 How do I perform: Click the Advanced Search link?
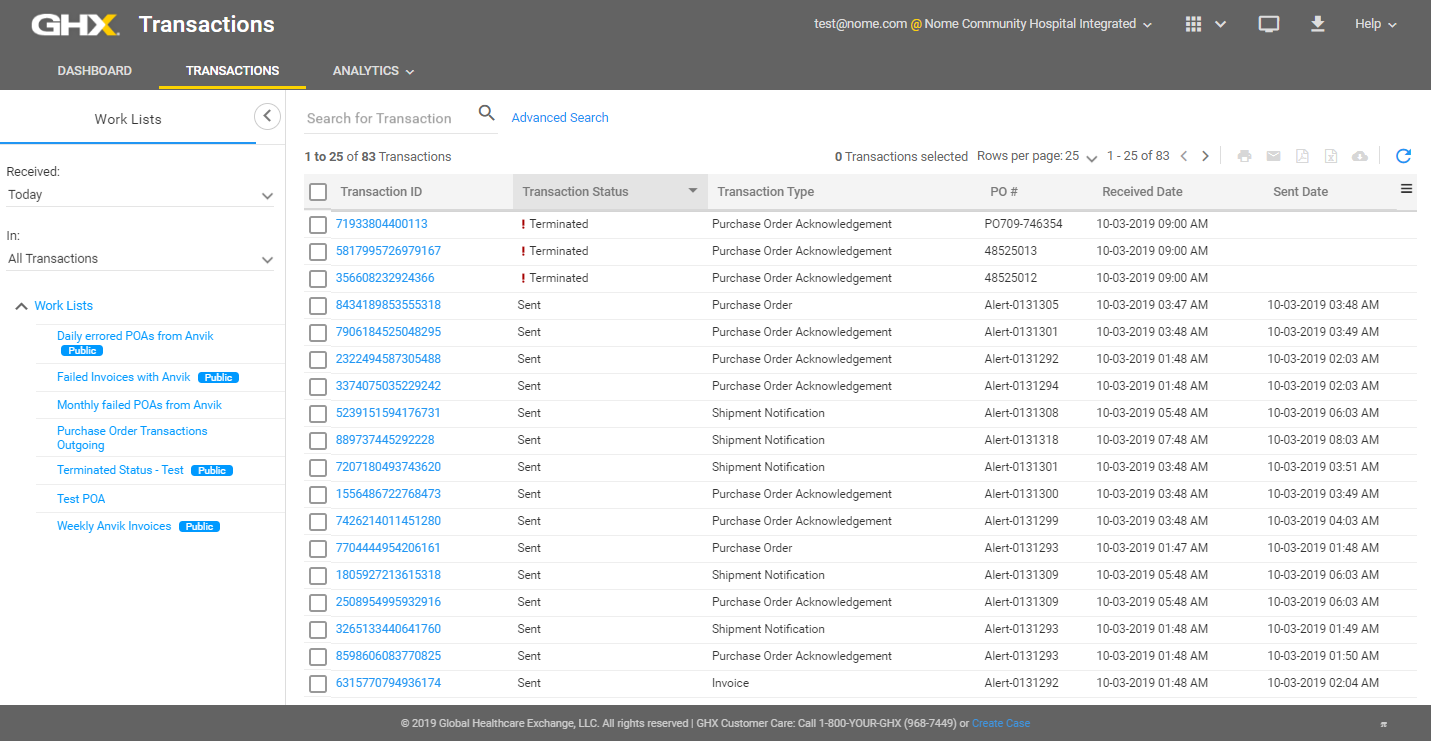[560, 118]
